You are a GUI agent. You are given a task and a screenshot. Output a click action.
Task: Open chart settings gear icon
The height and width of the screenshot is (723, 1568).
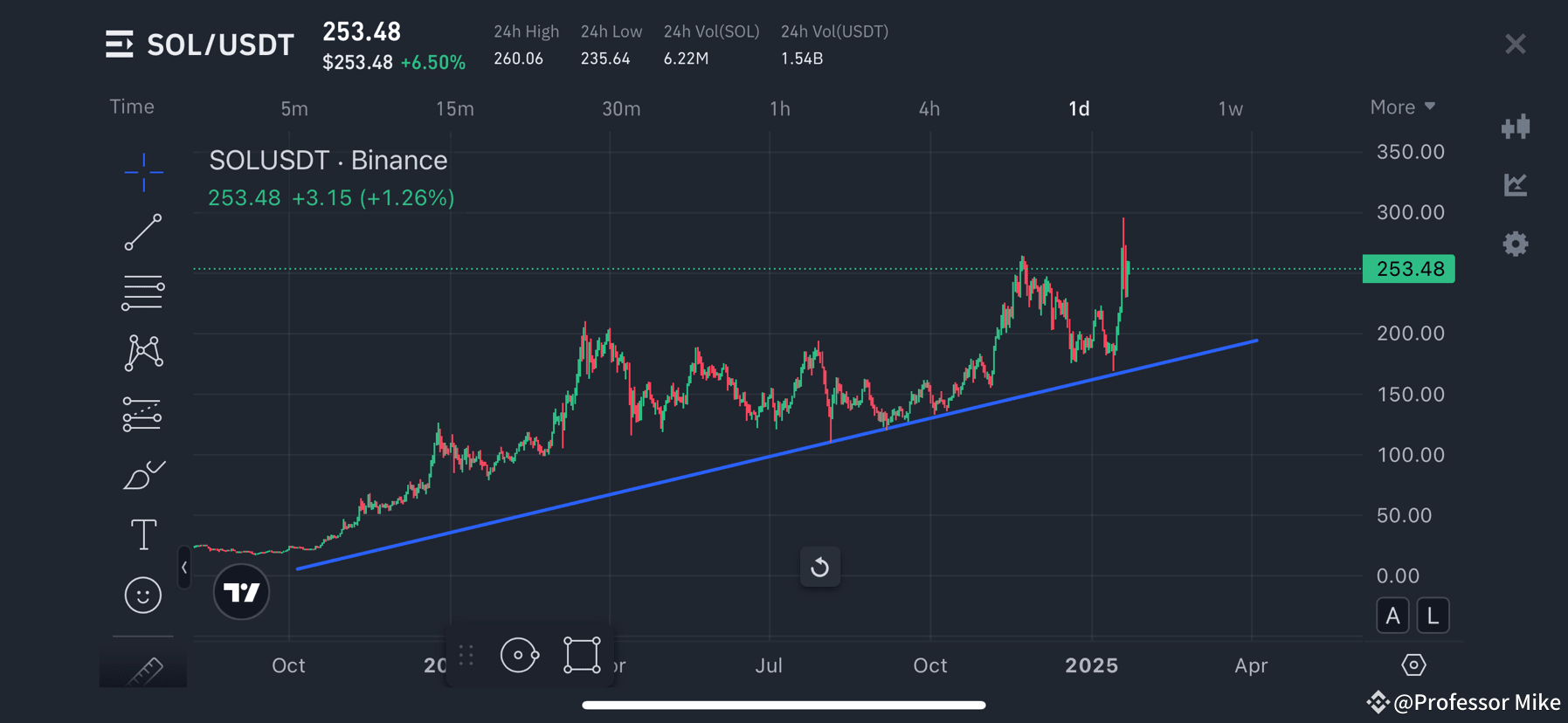coord(1516,244)
